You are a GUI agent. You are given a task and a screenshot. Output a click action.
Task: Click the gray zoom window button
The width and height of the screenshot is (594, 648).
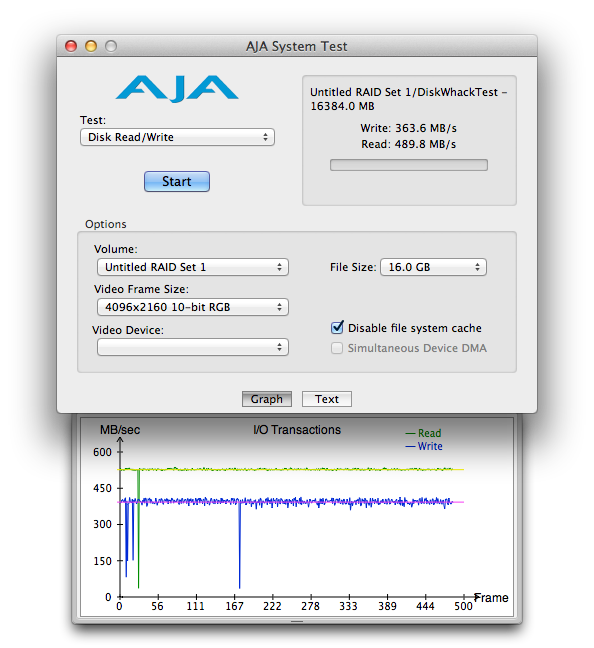pyautogui.click(x=111, y=46)
